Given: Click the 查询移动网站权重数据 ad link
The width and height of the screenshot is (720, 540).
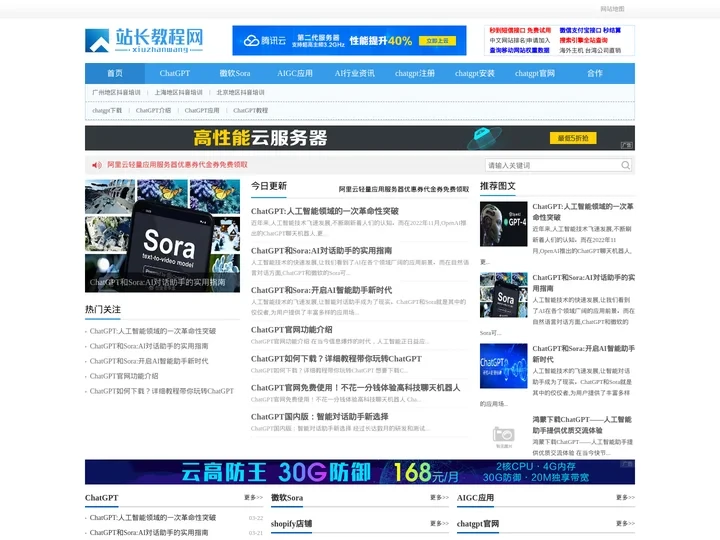Looking at the screenshot, I should pos(519,51).
